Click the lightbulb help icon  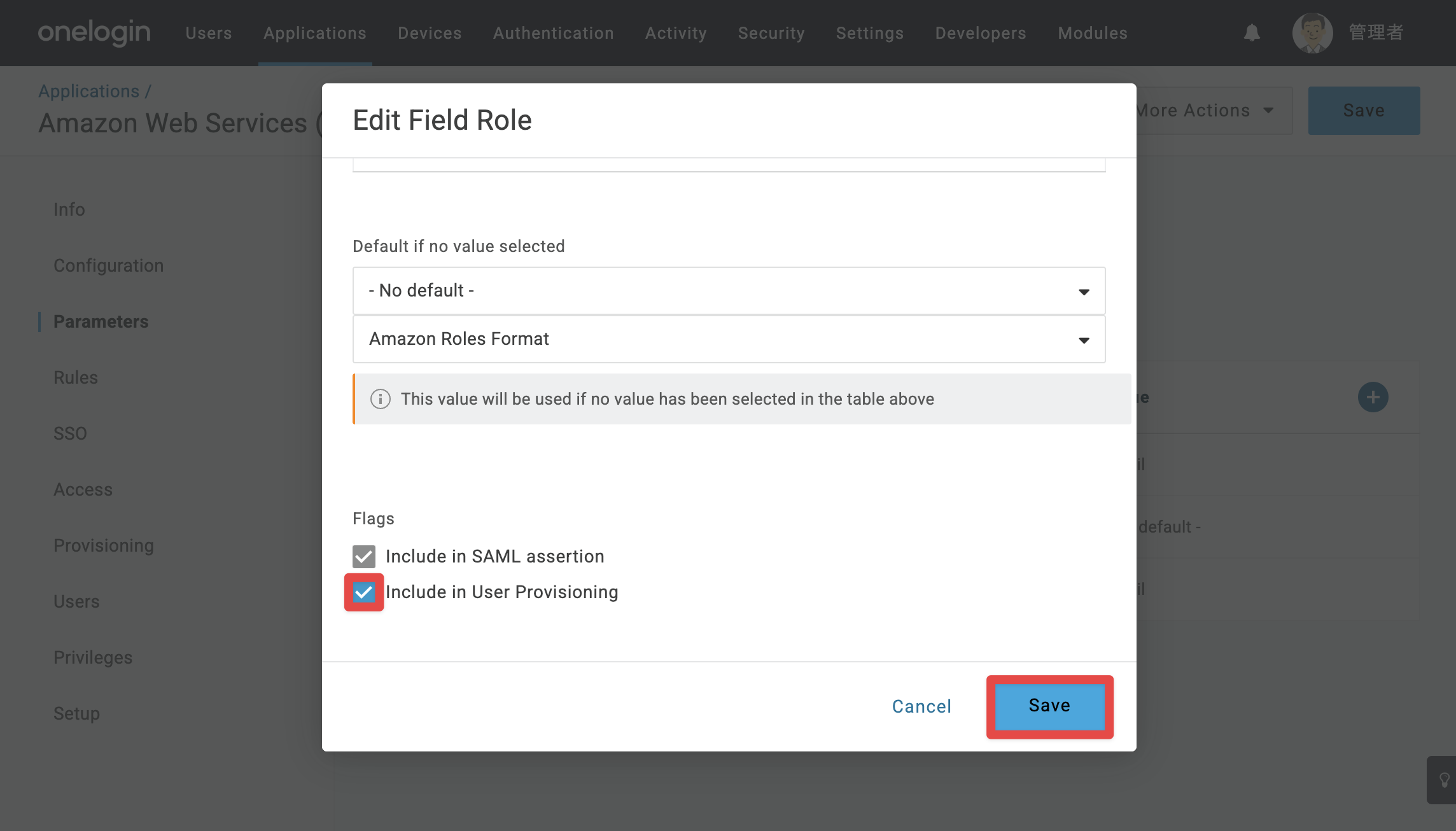coord(1445,779)
